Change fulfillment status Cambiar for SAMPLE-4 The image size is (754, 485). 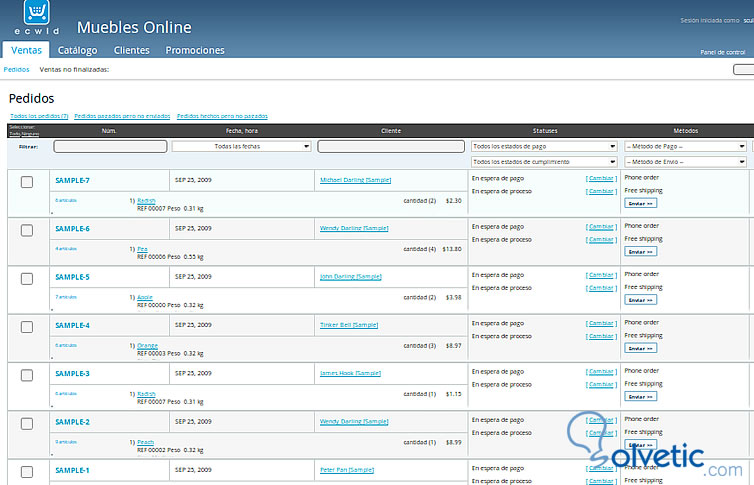pyautogui.click(x=601, y=336)
